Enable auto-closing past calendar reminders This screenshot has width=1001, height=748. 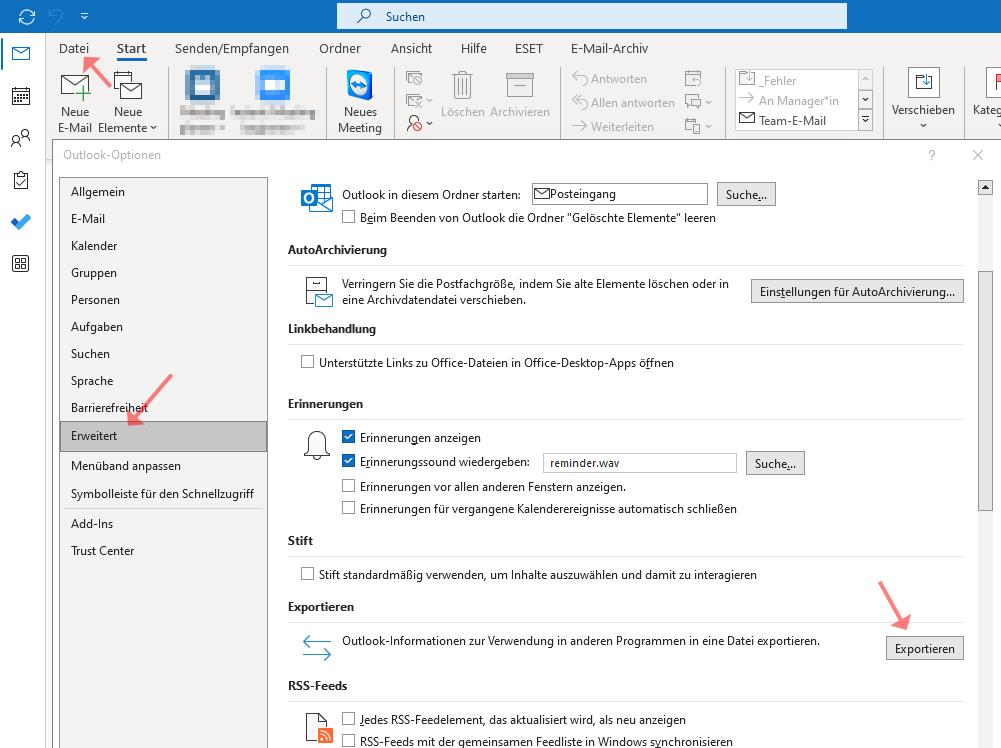pos(349,508)
